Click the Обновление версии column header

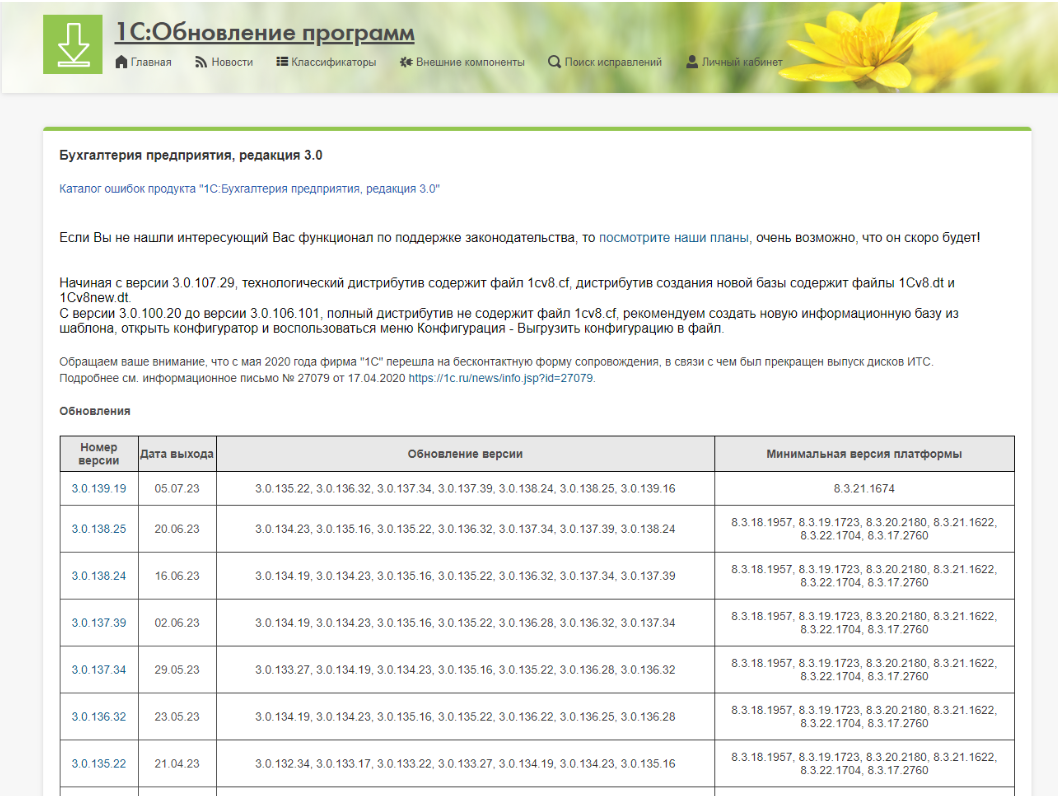(x=465, y=454)
